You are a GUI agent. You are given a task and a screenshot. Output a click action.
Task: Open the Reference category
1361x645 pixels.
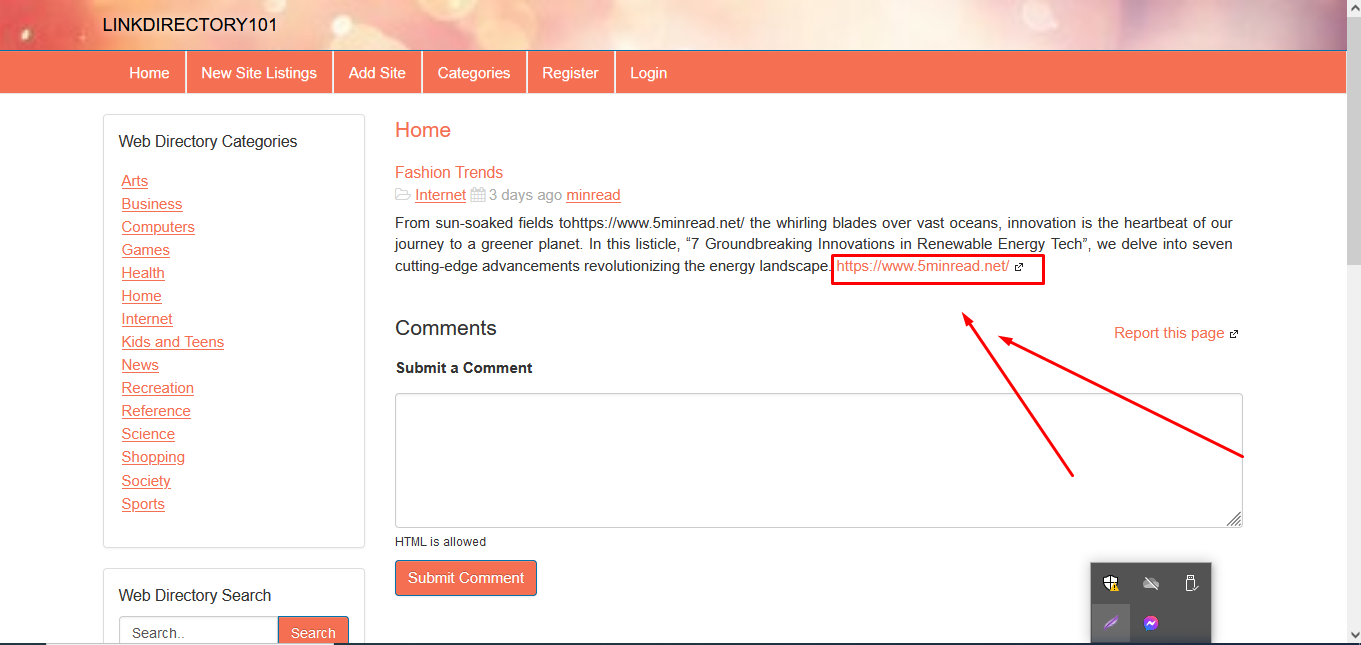pyautogui.click(x=156, y=411)
